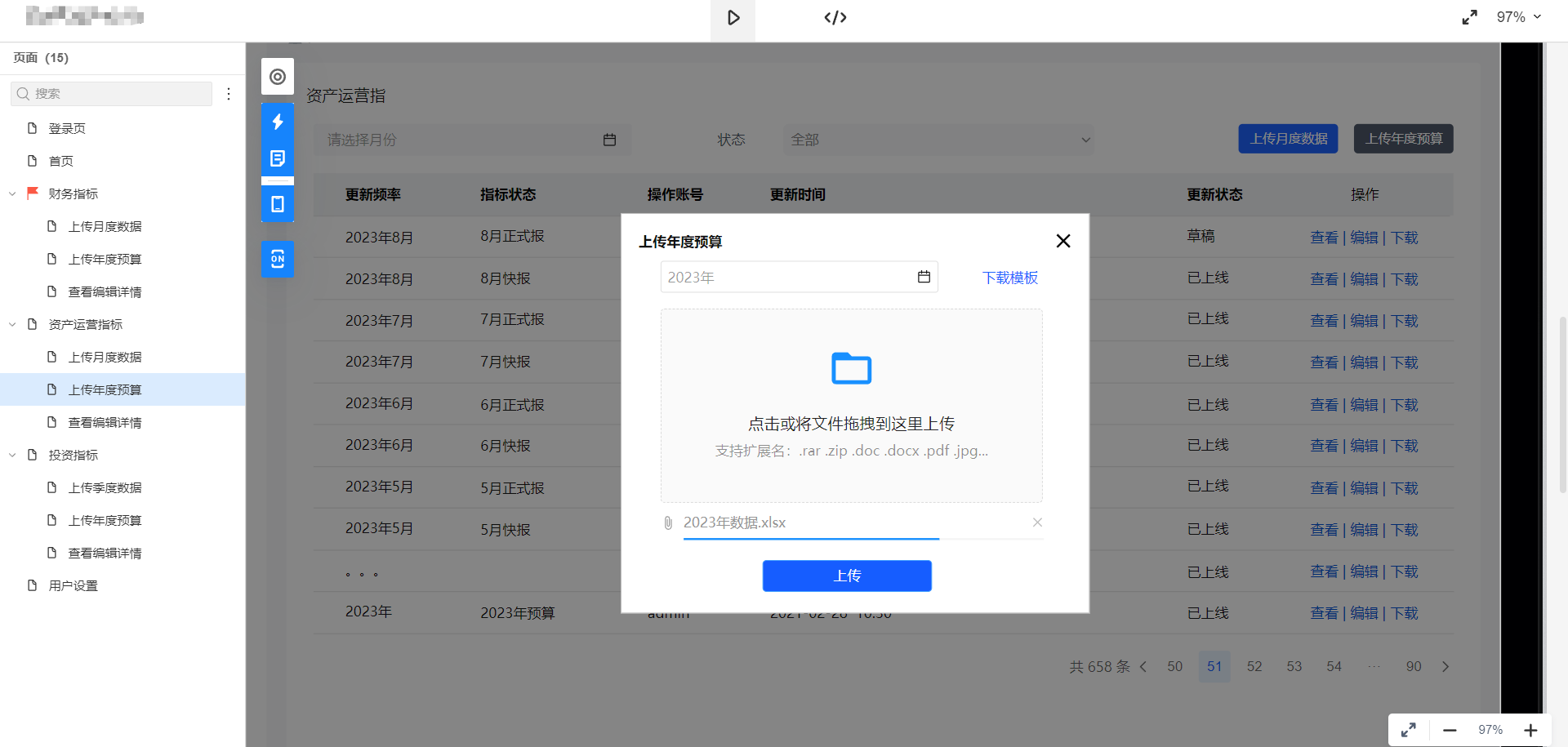Image resolution: width=1568 pixels, height=747 pixels.
Task: Open 上传月度数据 under 资产运营指标
Action: tap(105, 357)
